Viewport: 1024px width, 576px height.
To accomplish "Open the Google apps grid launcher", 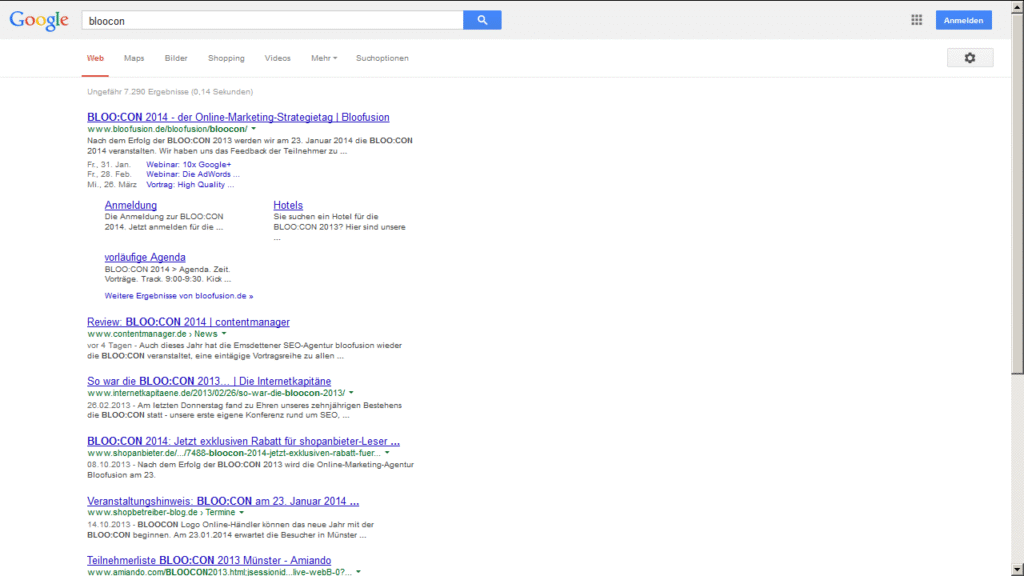I will tap(915, 19).
